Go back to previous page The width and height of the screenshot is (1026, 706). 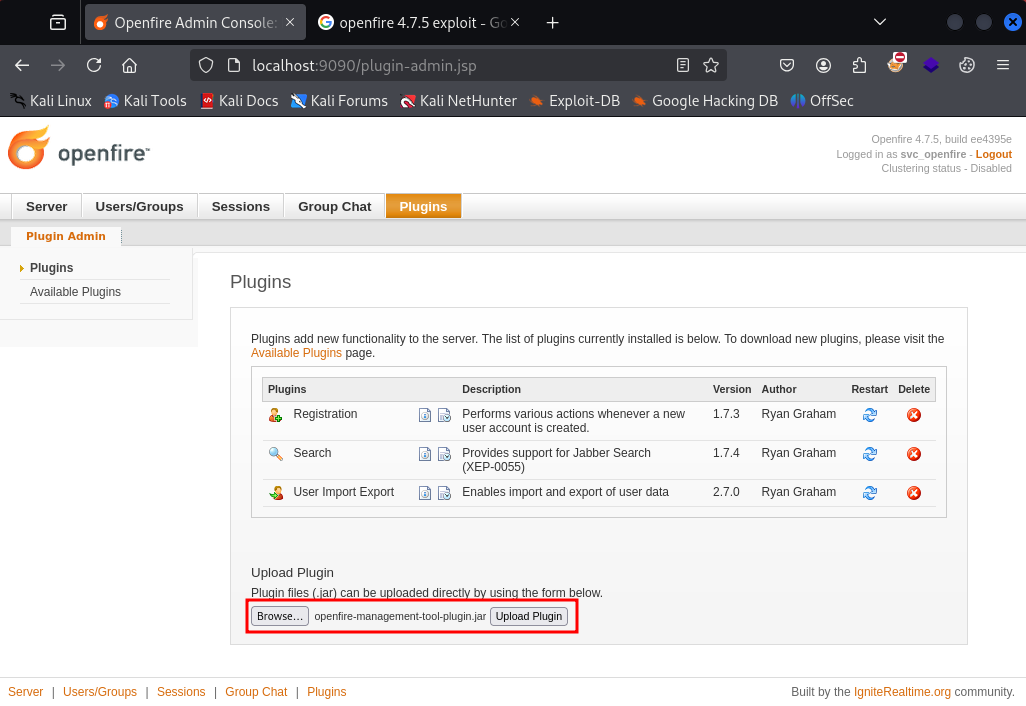click(22, 65)
